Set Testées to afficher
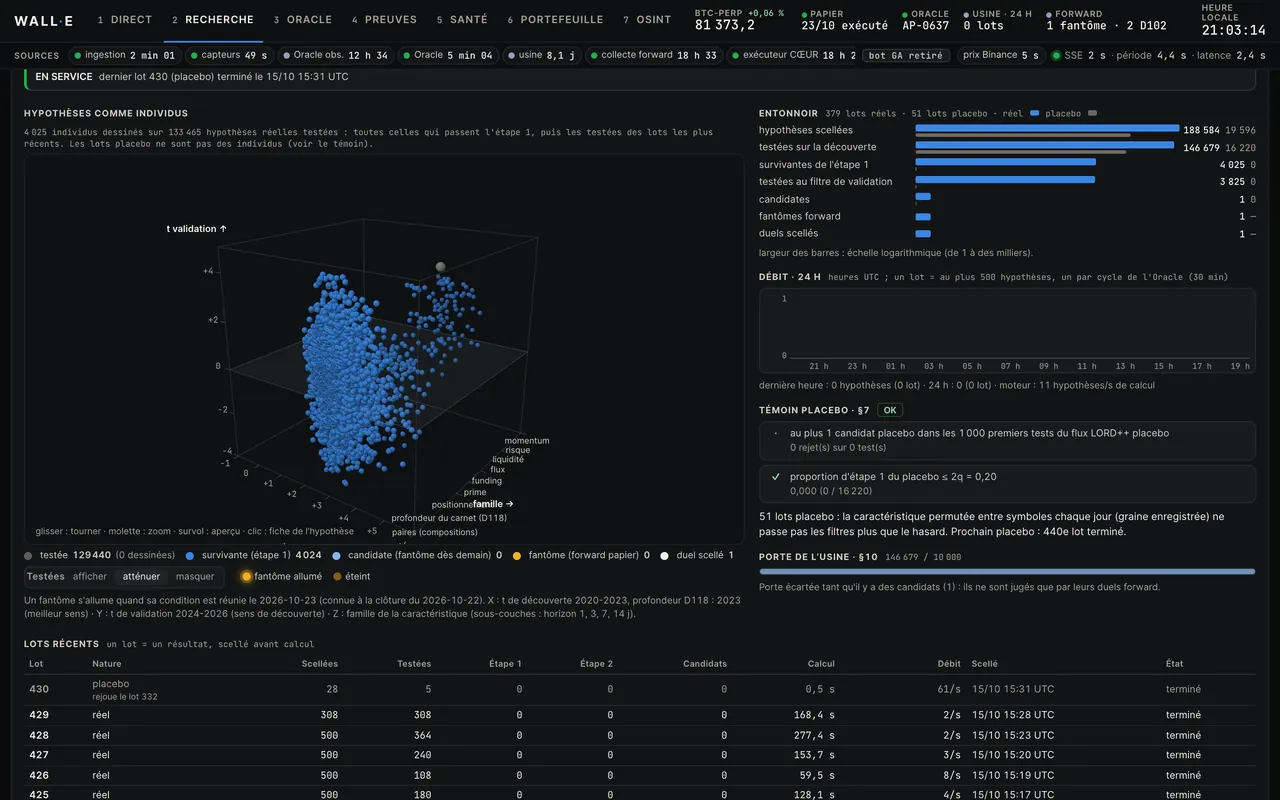This screenshot has height=800, width=1280. coord(90,577)
